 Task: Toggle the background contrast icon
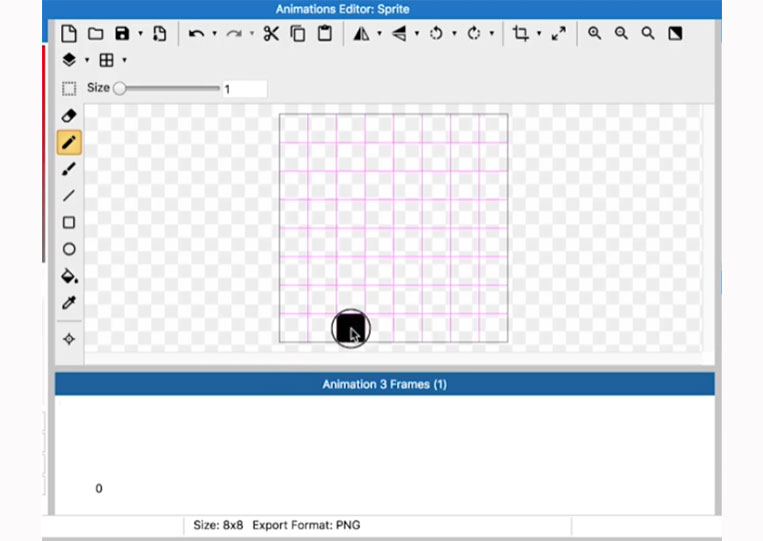point(675,33)
